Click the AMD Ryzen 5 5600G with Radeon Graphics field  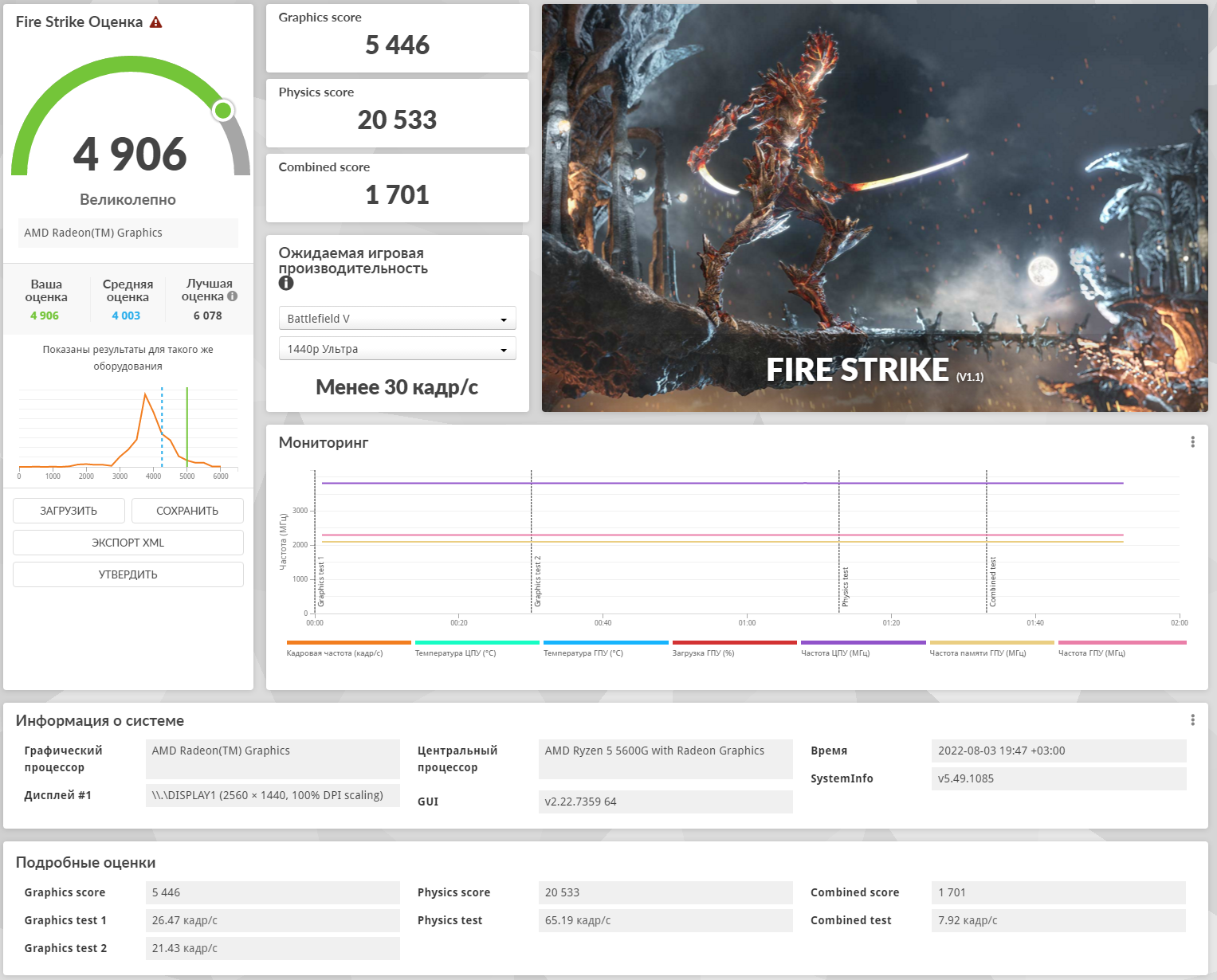pyautogui.click(x=665, y=759)
